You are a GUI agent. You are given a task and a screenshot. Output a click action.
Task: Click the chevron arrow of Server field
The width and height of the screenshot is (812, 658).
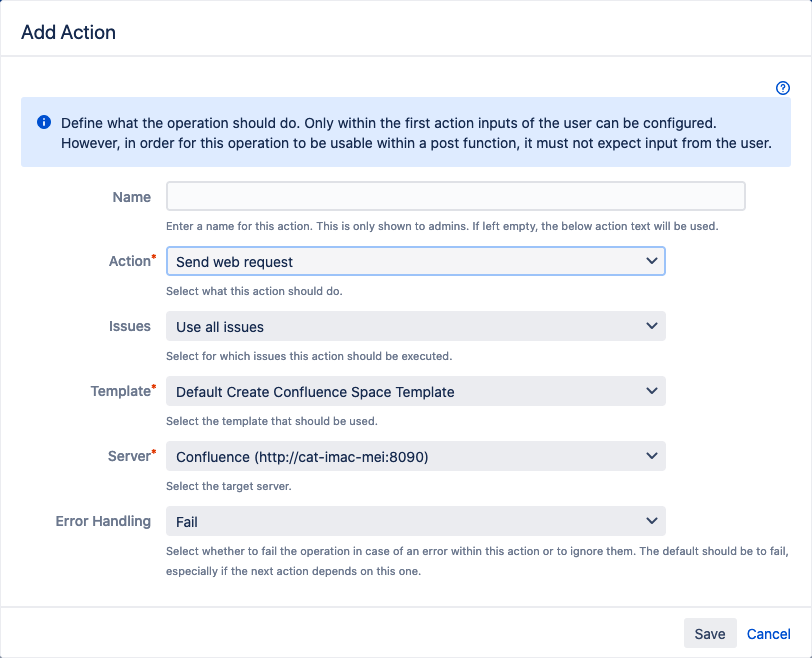click(652, 456)
